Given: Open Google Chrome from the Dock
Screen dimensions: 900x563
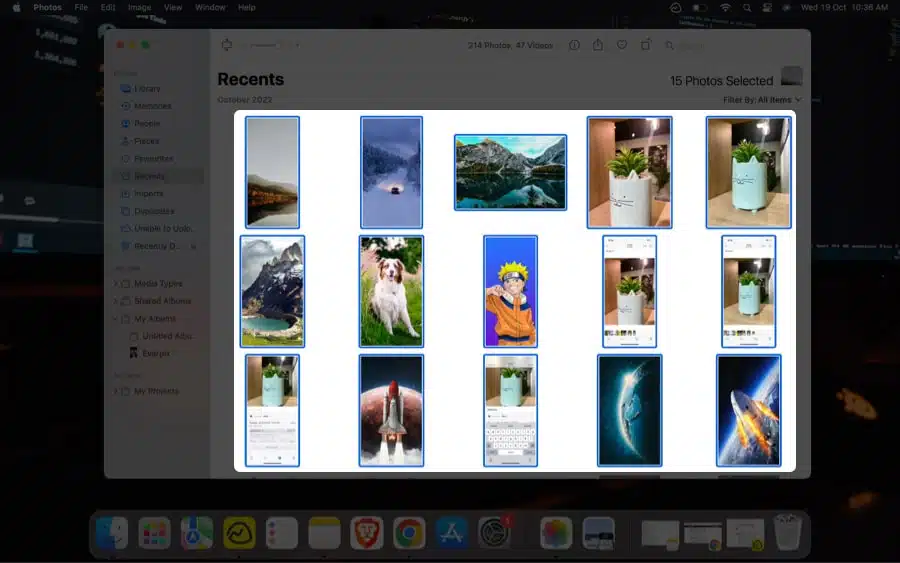Looking at the screenshot, I should pos(409,533).
